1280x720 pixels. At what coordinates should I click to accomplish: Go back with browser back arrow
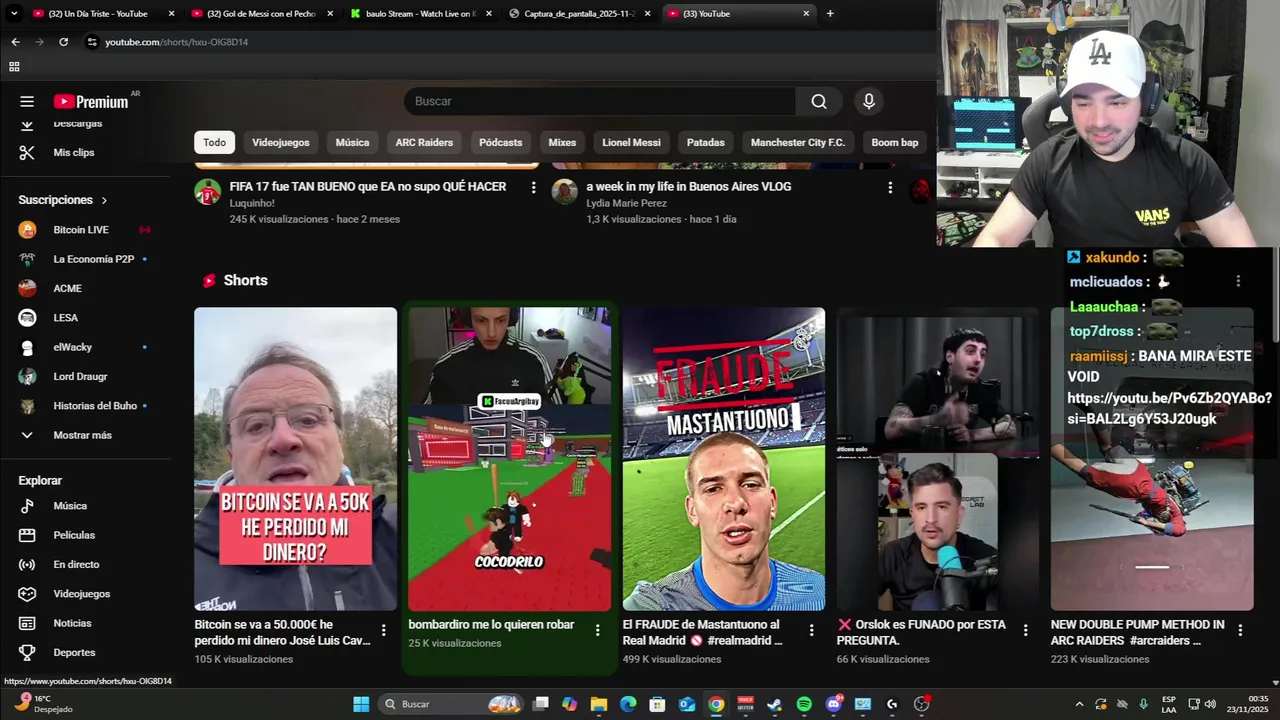pos(15,42)
